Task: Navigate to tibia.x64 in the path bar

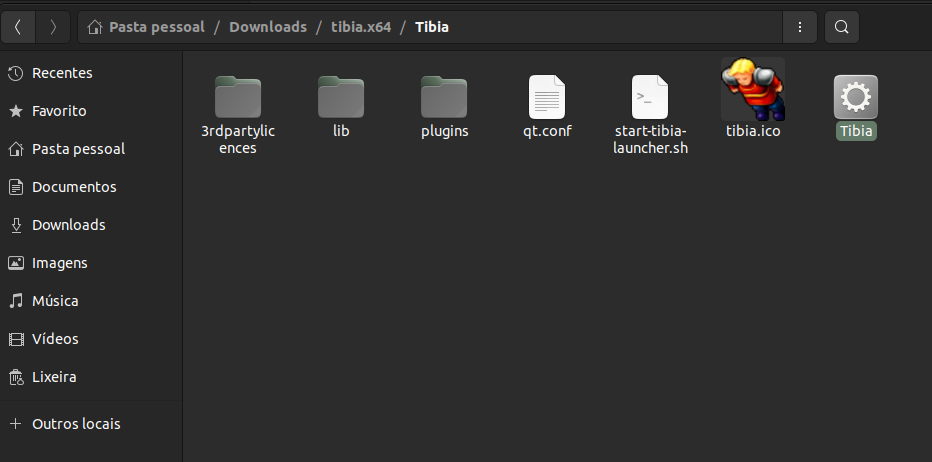Action: tap(361, 27)
